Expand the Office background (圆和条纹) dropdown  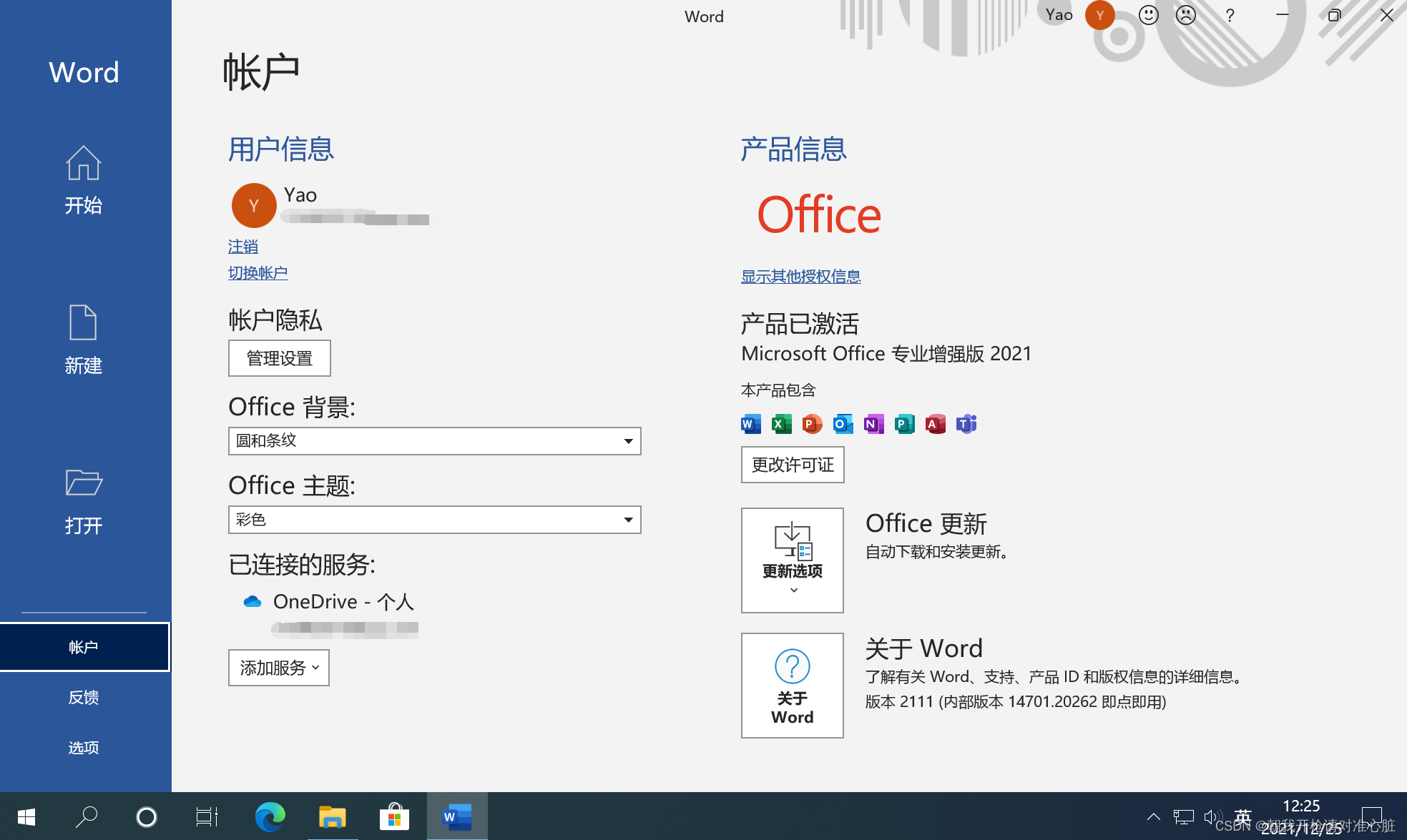(x=627, y=441)
